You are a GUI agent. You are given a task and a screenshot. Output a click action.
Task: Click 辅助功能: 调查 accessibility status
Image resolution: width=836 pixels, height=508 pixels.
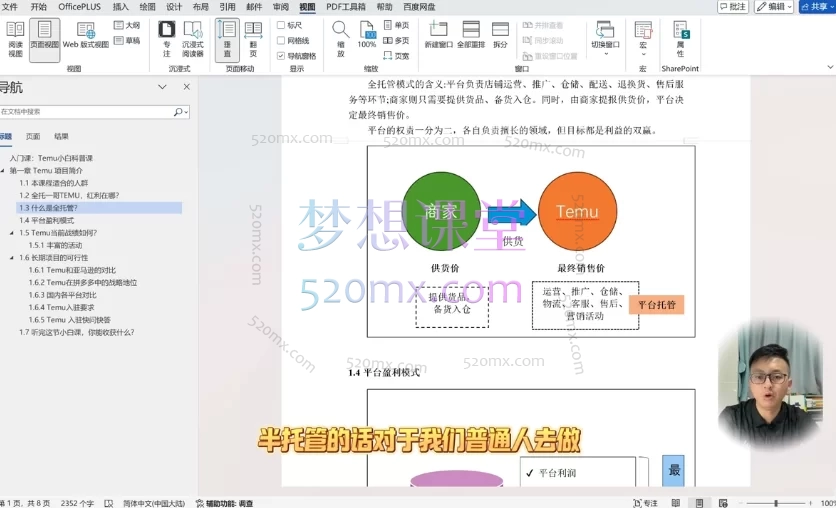224,503
